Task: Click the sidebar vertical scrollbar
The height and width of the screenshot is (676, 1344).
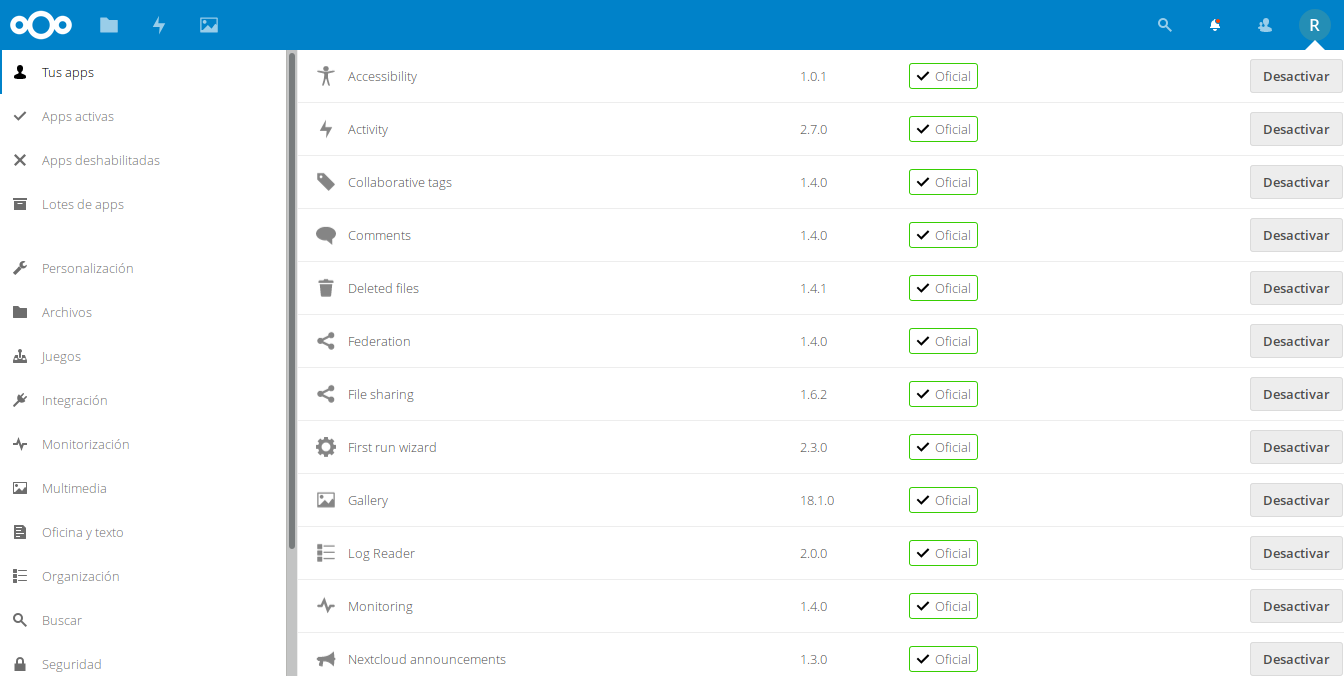Action: click(292, 300)
